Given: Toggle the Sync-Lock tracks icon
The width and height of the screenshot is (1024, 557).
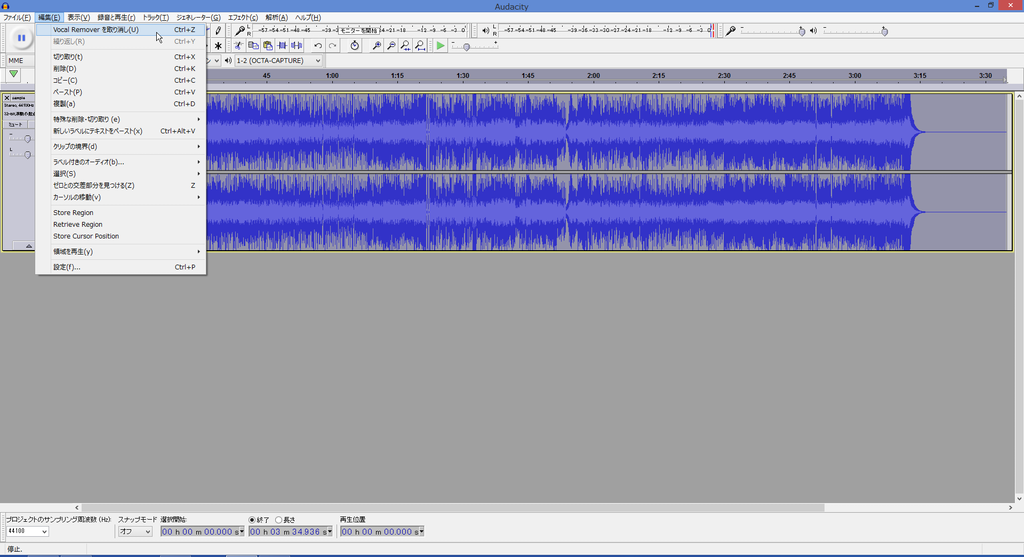Looking at the screenshot, I should (x=355, y=46).
